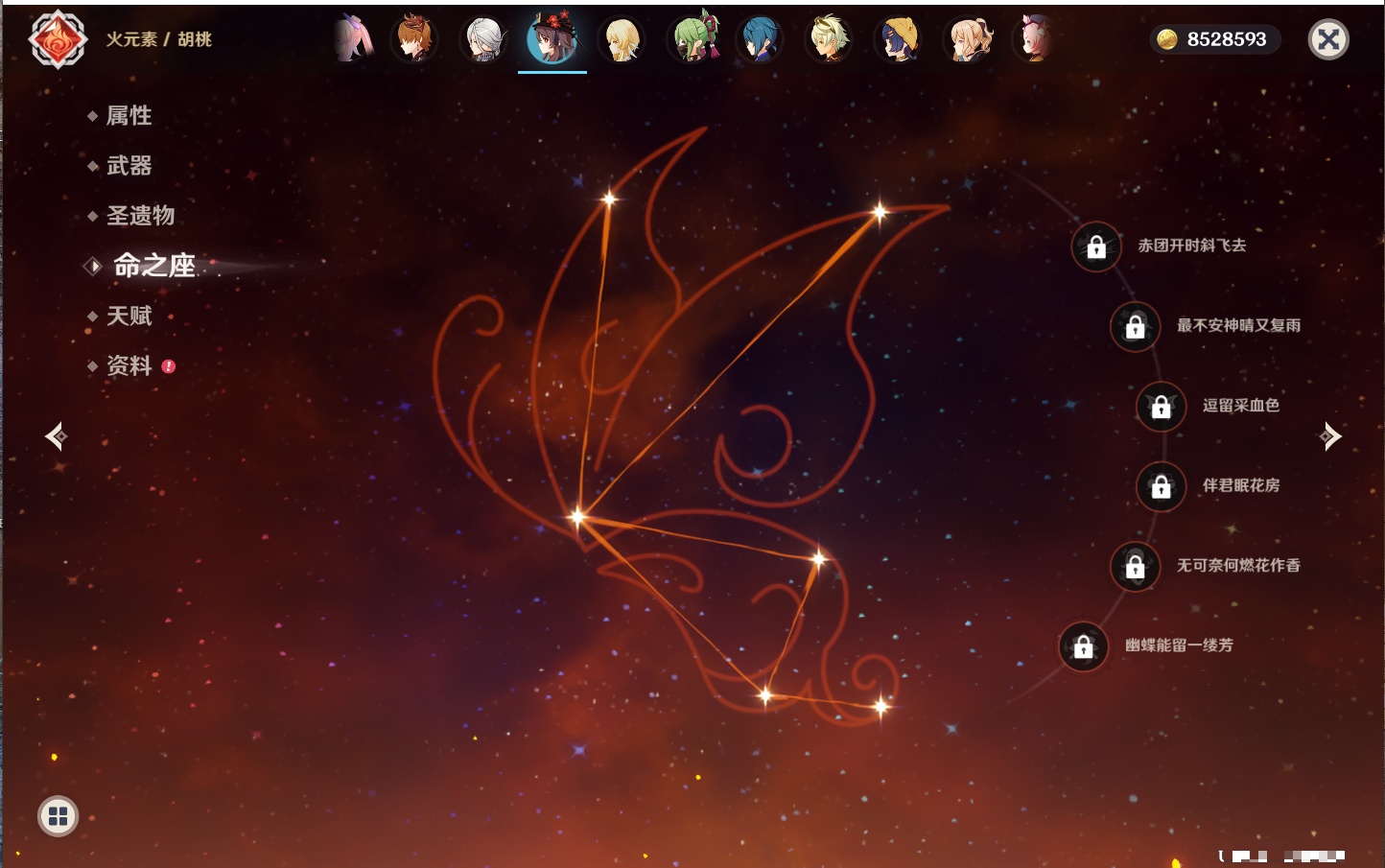Click the lock icon for 最不安神晴又复雨
This screenshot has width=1385, height=868.
1135,326
